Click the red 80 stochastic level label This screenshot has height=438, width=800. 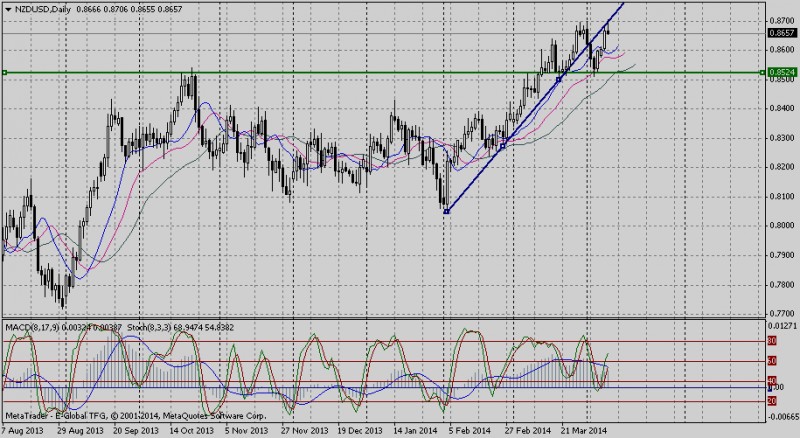coord(772,343)
